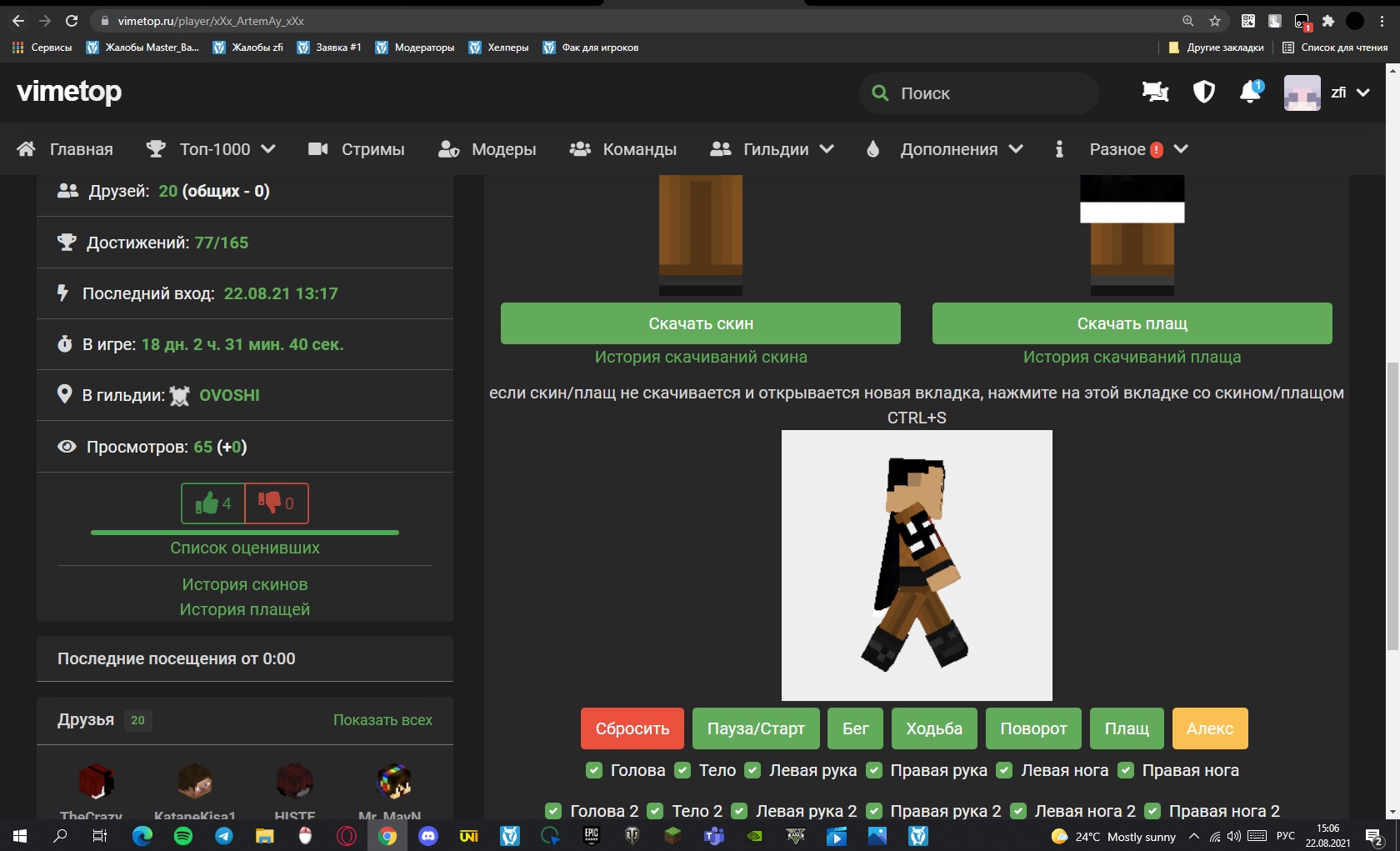Screen dimensions: 1400x851
Task: Expand the Топ-1000 dropdown menu
Action: [x=212, y=149]
